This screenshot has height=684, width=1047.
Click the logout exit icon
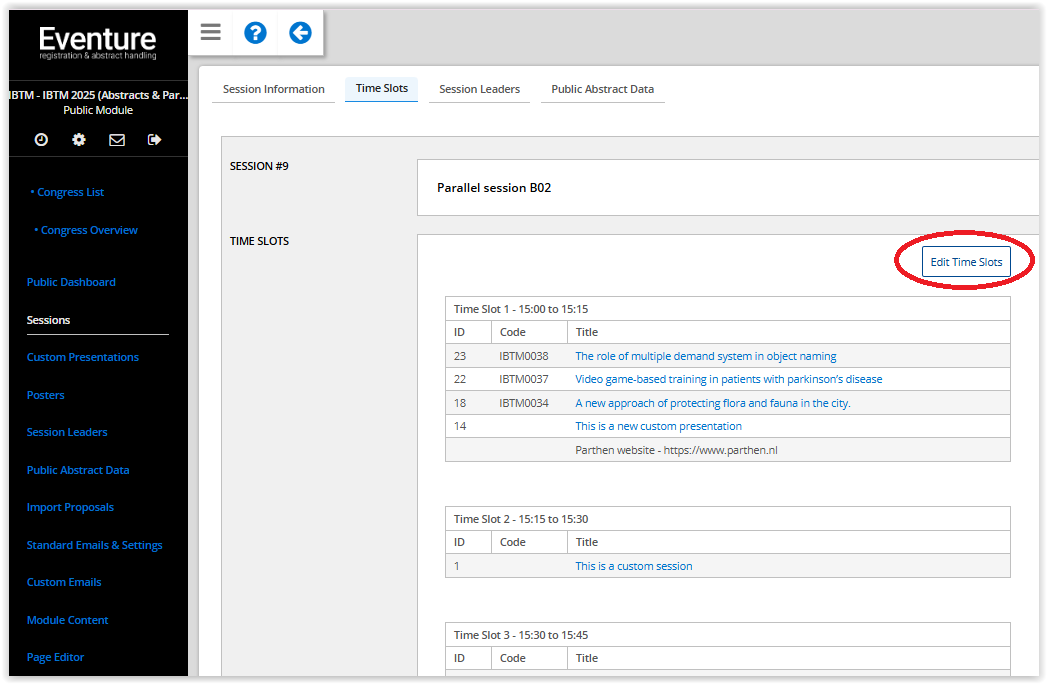click(154, 140)
